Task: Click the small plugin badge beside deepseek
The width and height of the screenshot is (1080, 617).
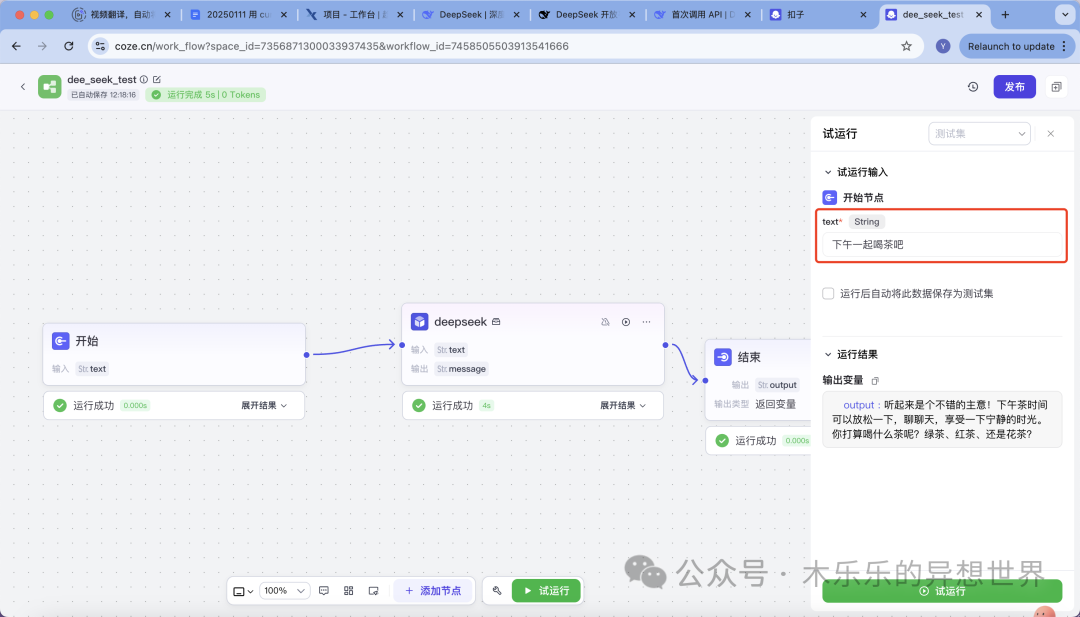Action: tap(496, 322)
